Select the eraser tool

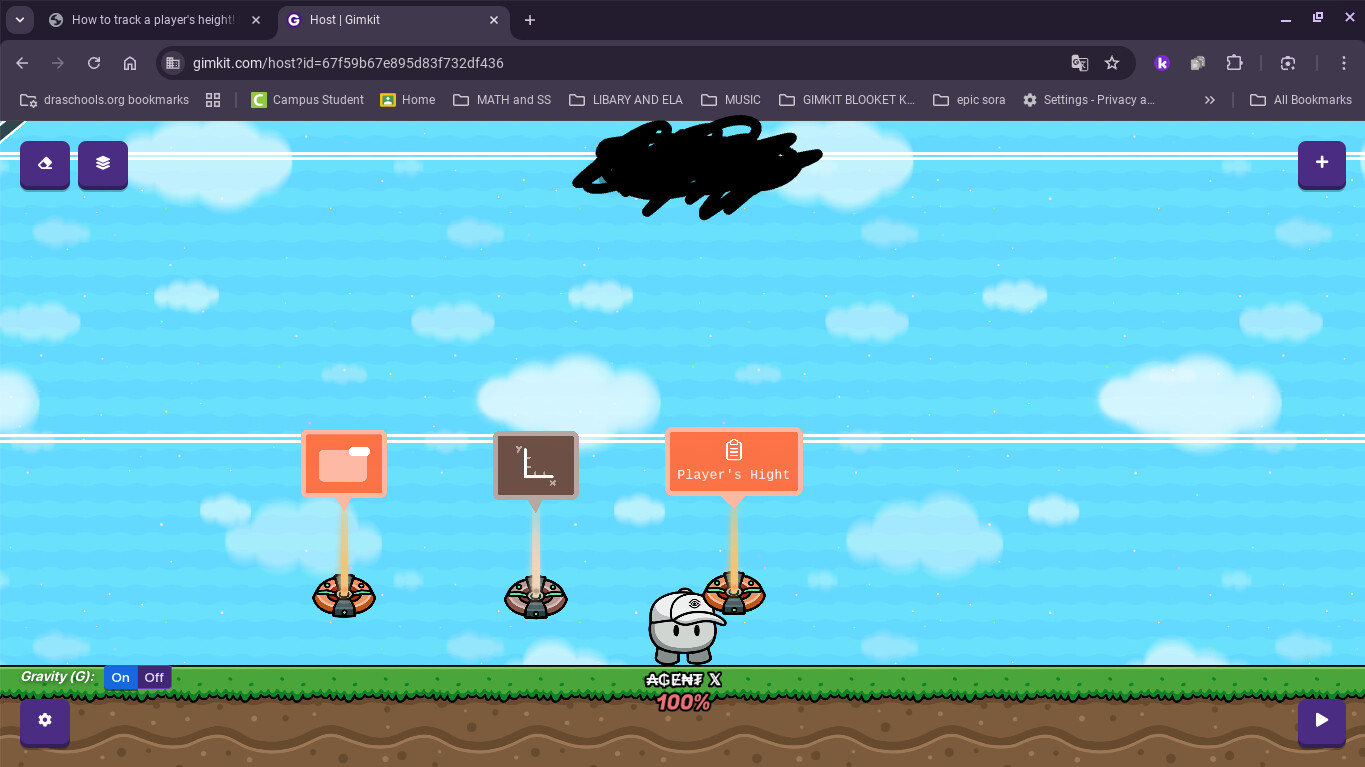tap(44, 164)
